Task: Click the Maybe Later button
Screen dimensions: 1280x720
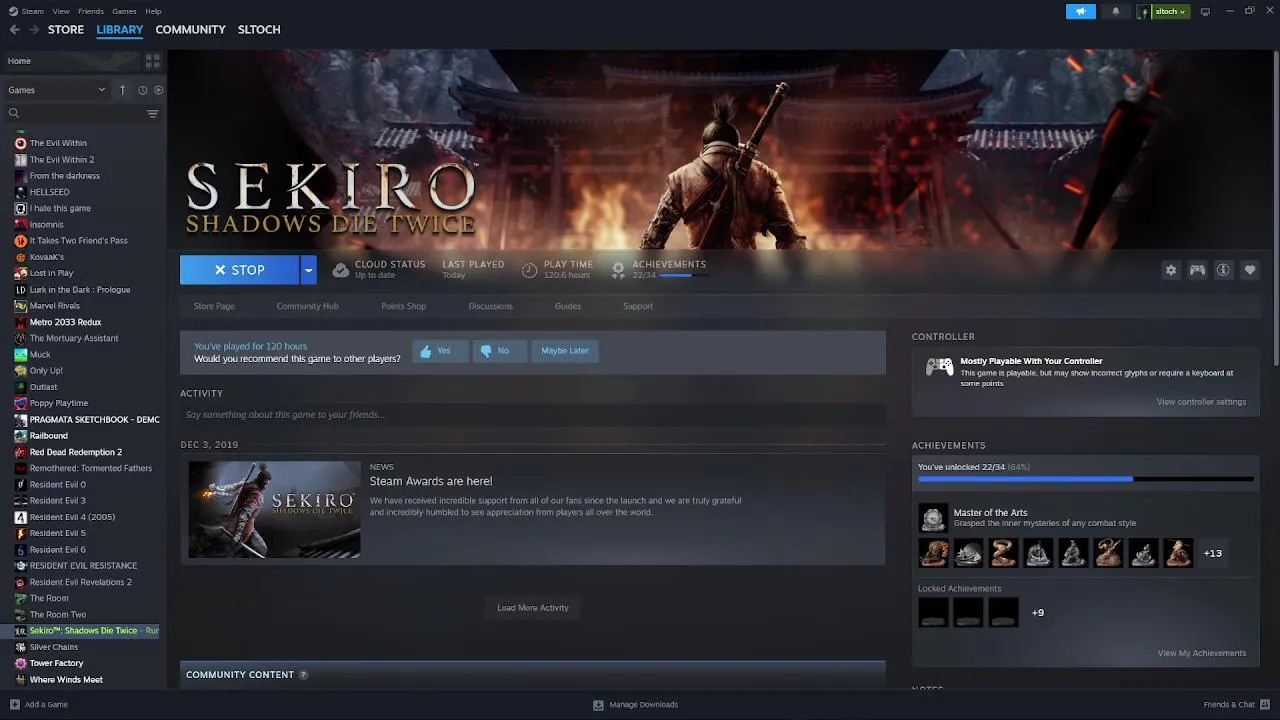Action: pyautogui.click(x=565, y=351)
